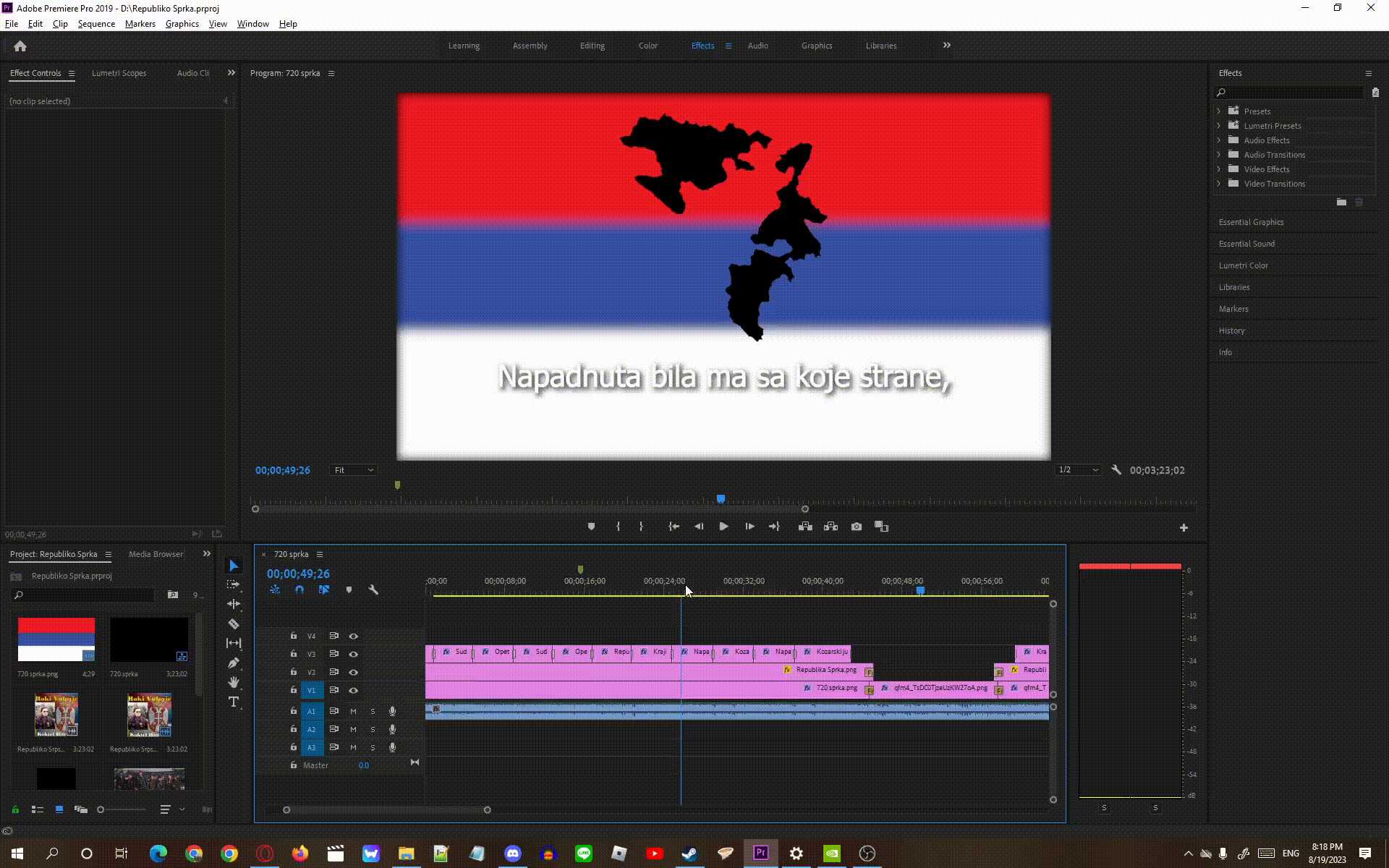Toggle V3 track output eye
The width and height of the screenshot is (1389, 868).
pyautogui.click(x=353, y=654)
